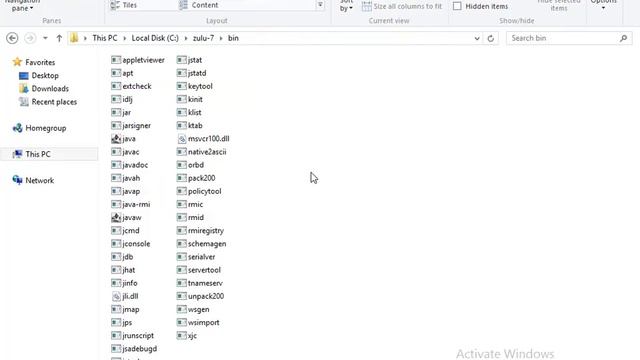
Task: Select the jli.dll file icon
Action: coord(116,296)
